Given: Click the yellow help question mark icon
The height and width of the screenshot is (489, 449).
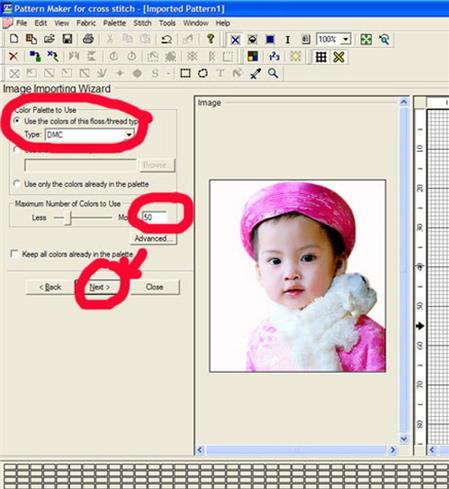Looking at the screenshot, I should [210, 39].
